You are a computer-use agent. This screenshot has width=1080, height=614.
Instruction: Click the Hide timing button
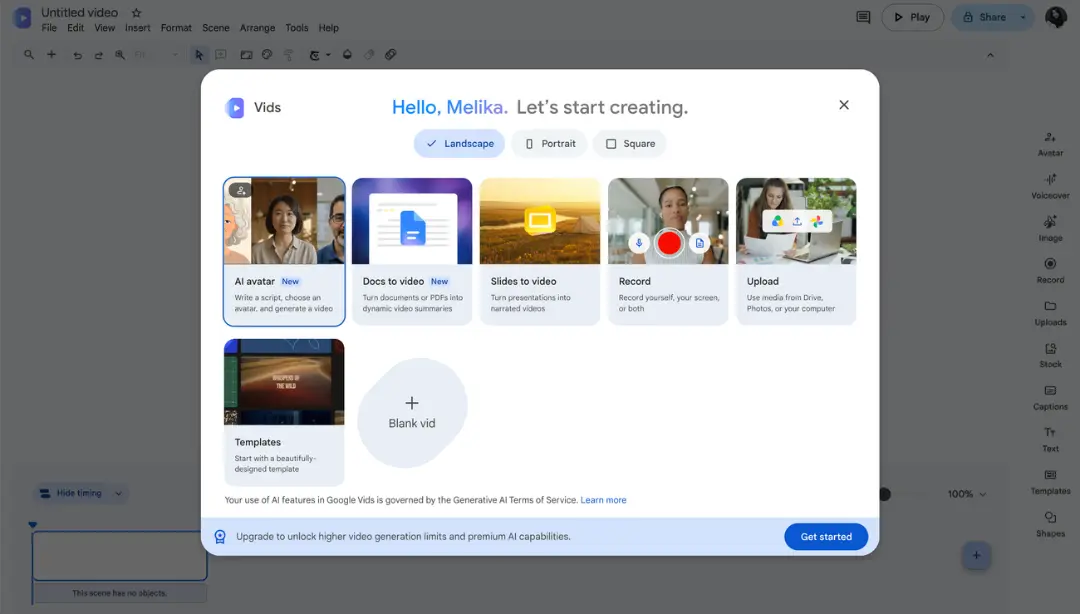(x=72, y=493)
